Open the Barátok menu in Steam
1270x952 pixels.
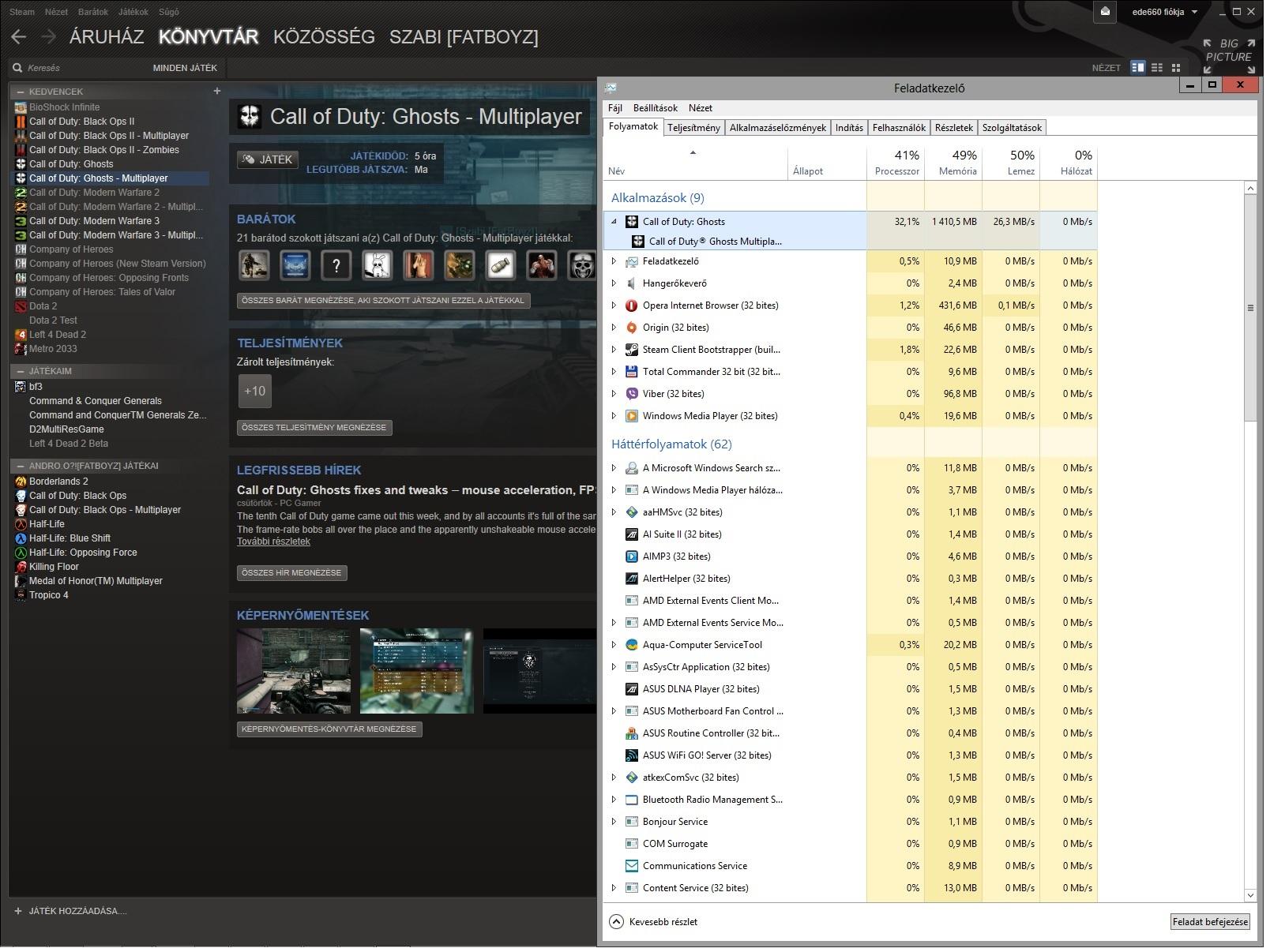pos(93,12)
